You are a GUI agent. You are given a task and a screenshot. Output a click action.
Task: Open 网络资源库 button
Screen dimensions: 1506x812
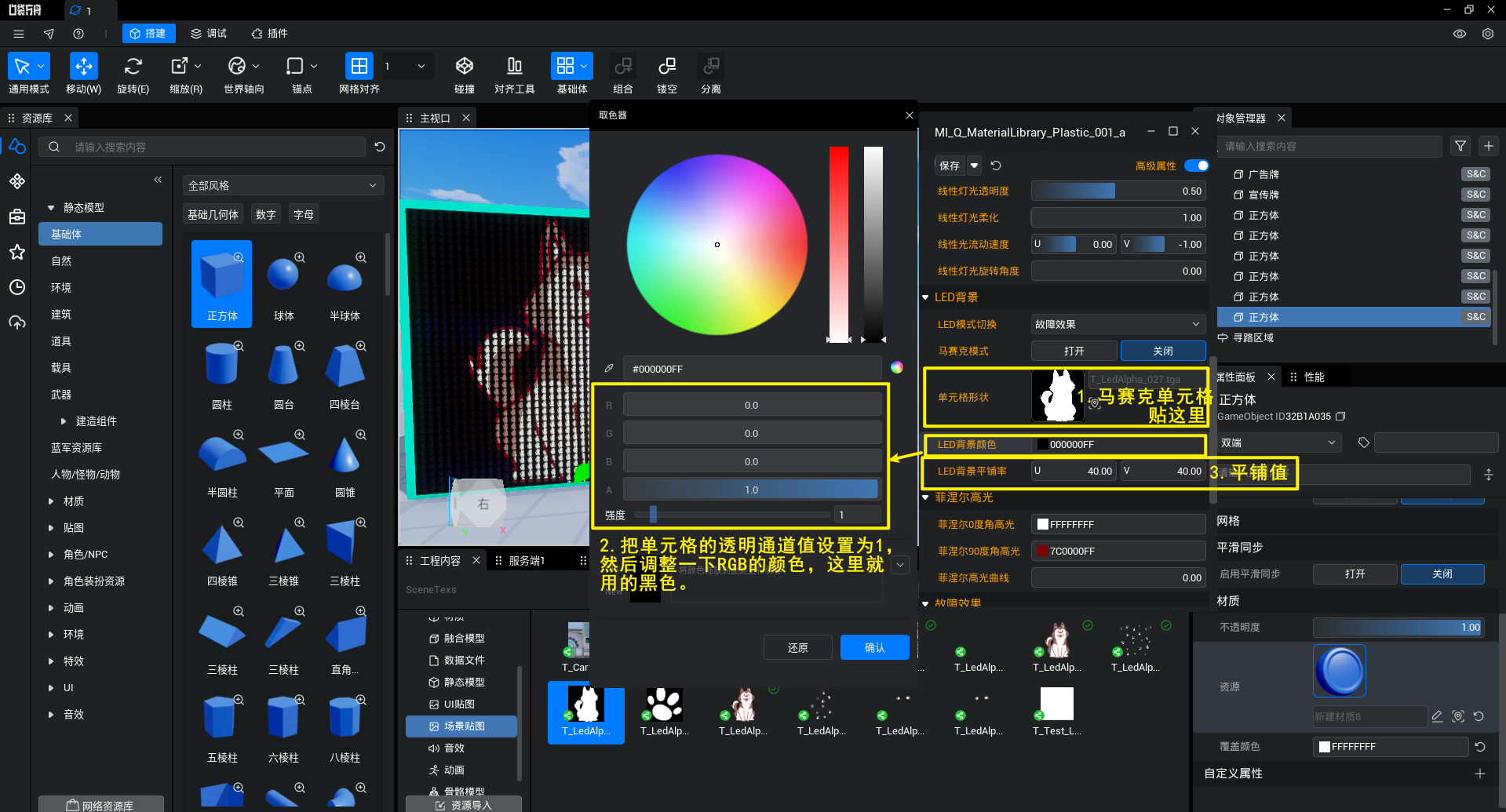101,805
